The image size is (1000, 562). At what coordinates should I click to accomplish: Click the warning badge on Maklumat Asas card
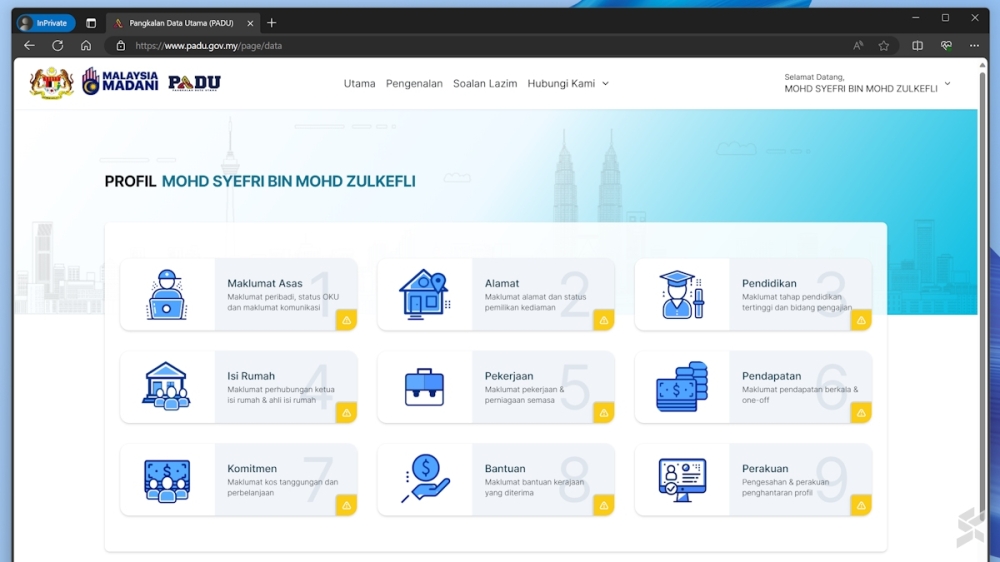pos(346,320)
